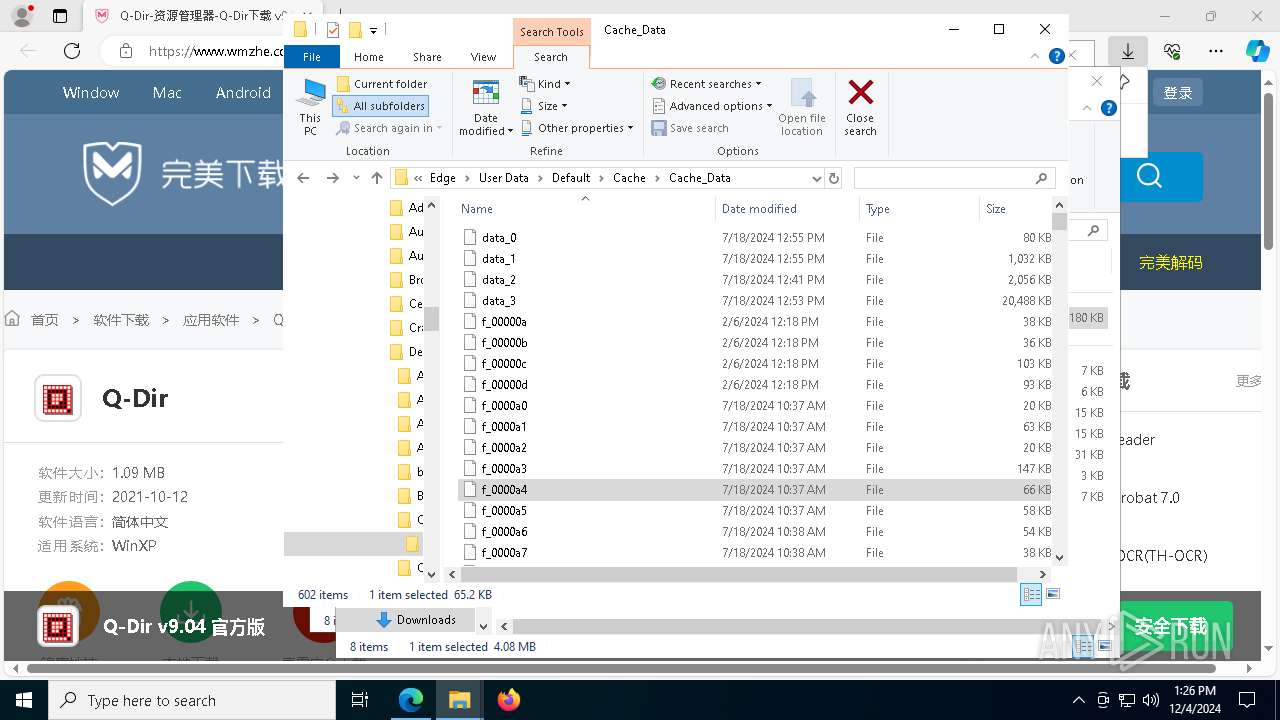1280x720 pixels.
Task: Click the browser refresh icon
Action: 72,51
